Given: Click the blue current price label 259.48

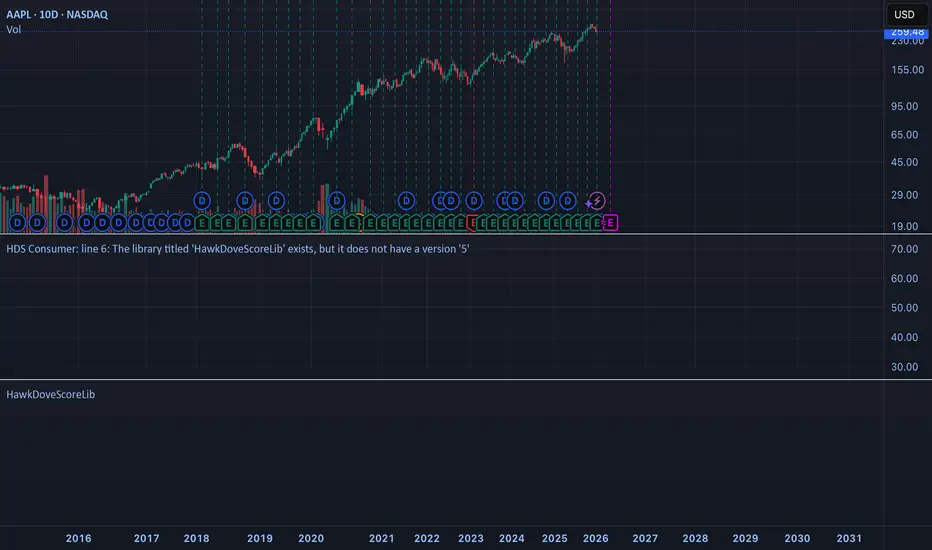Looking at the screenshot, I should coord(904,33).
